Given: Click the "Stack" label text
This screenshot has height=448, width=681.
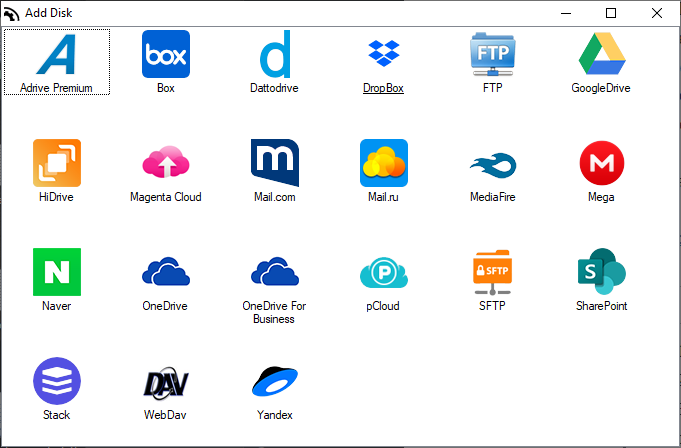Looking at the screenshot, I should pos(56,415).
